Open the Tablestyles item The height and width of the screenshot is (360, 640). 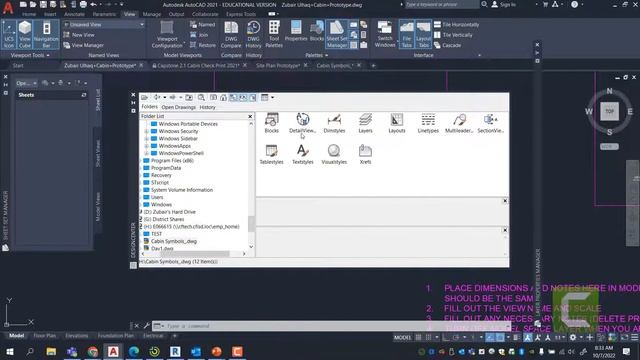coord(271,155)
